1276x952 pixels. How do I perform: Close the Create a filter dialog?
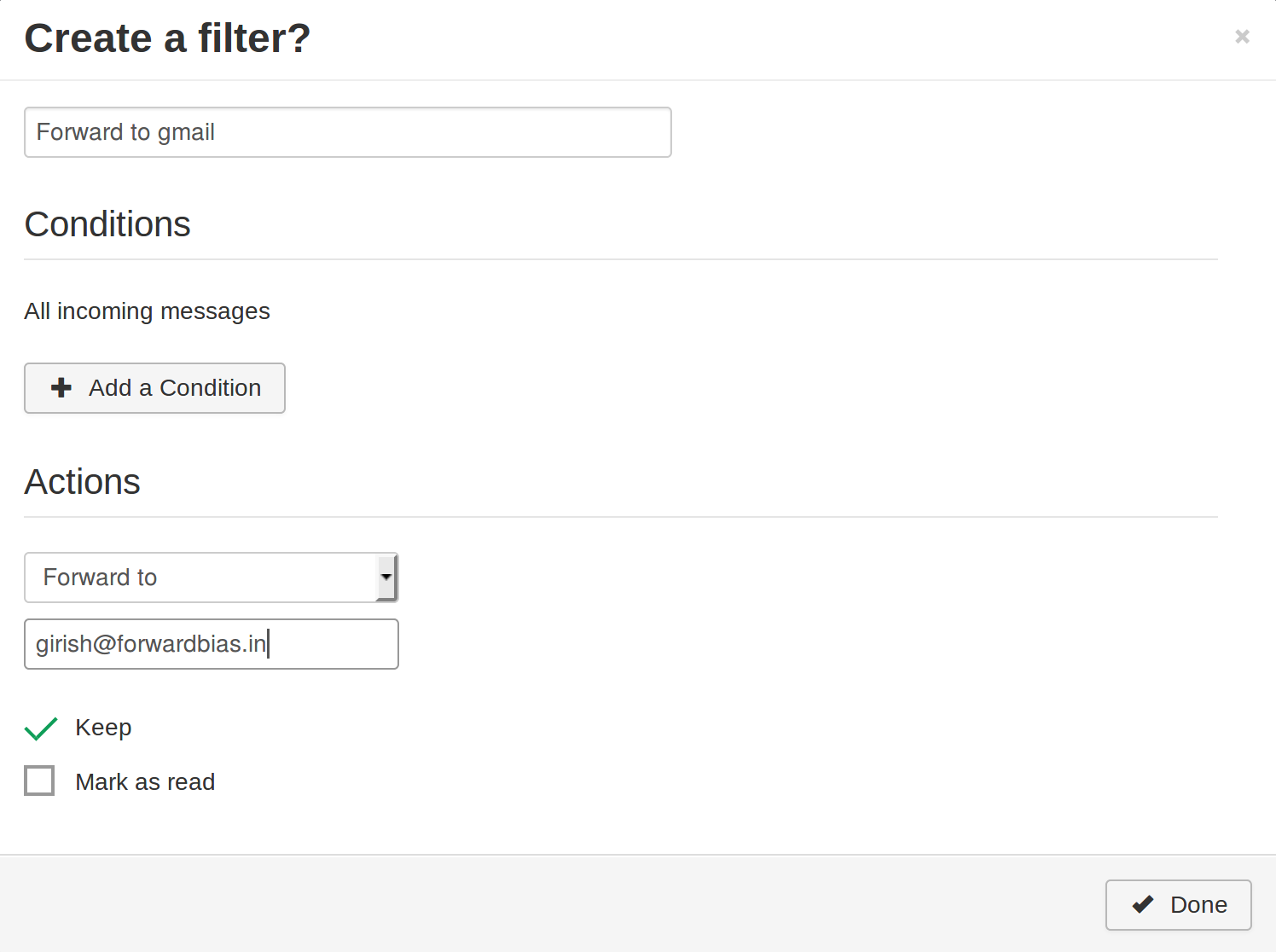click(x=1242, y=37)
